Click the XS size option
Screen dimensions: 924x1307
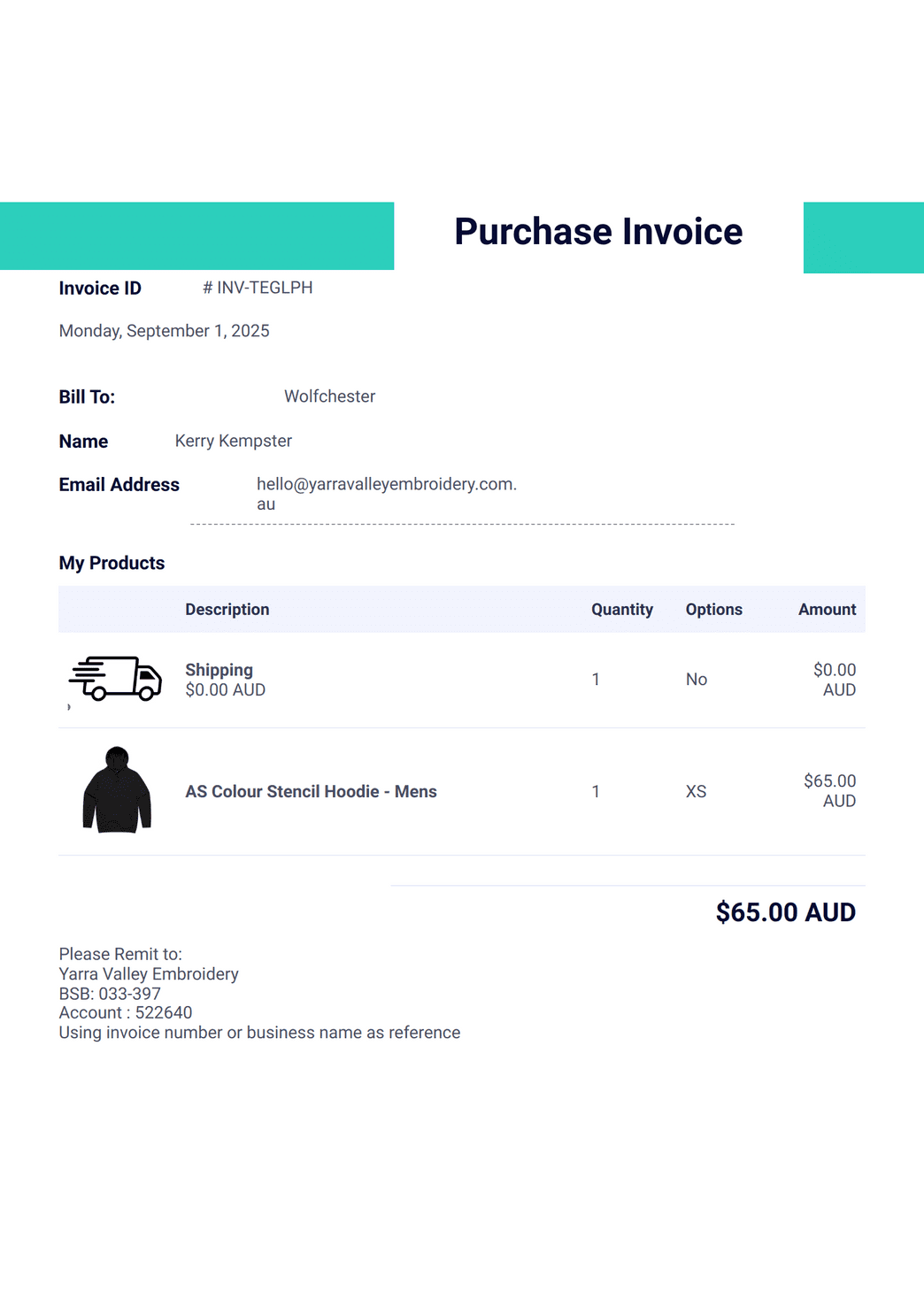pyautogui.click(x=696, y=792)
